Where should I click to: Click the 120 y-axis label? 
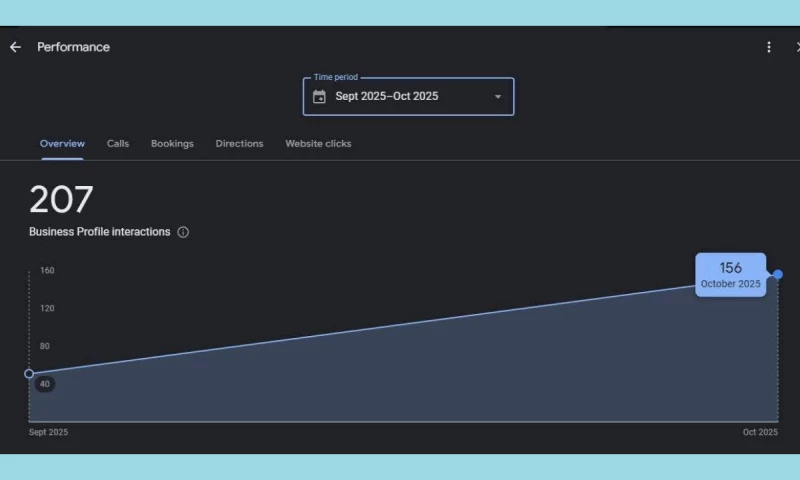click(47, 308)
